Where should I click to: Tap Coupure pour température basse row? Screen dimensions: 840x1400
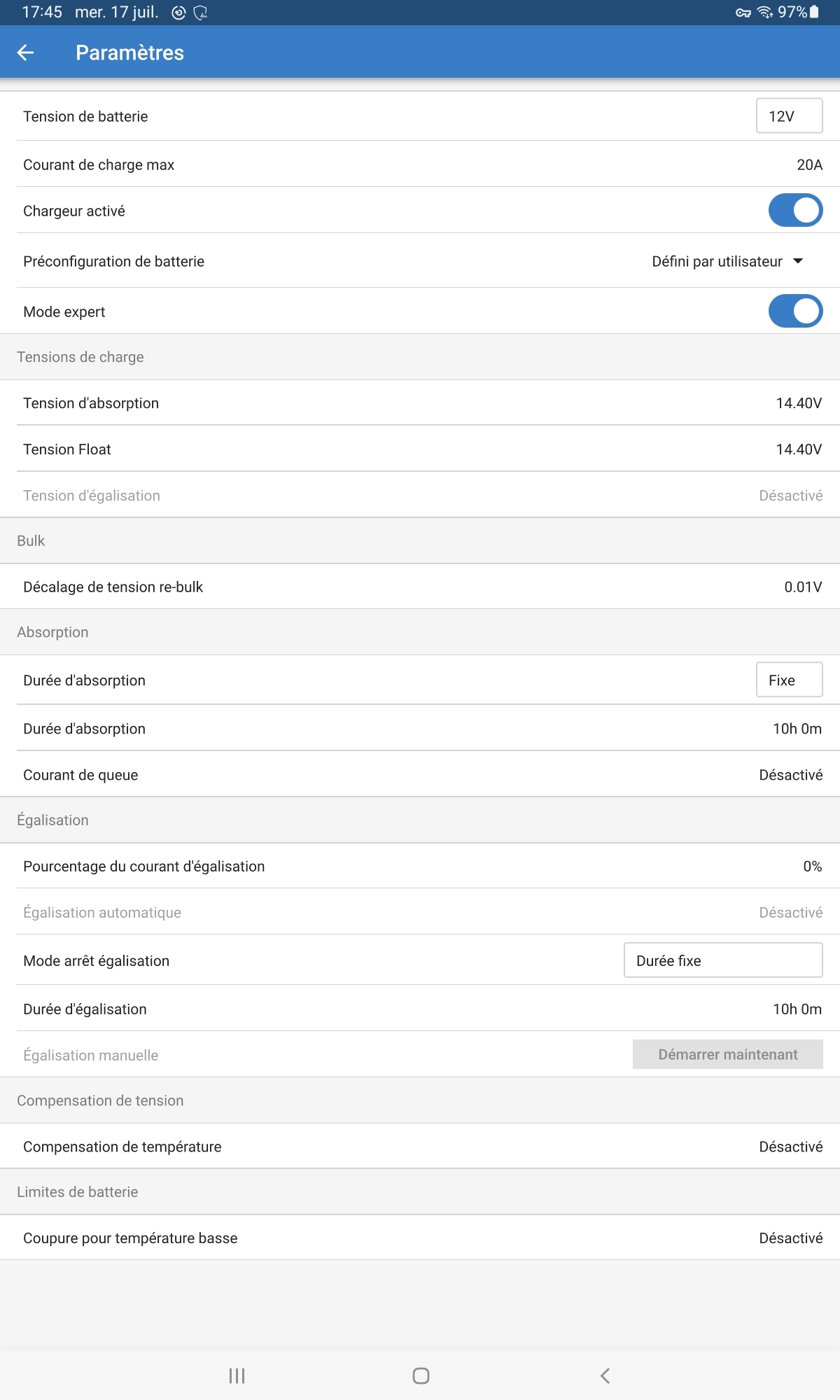coord(420,1238)
